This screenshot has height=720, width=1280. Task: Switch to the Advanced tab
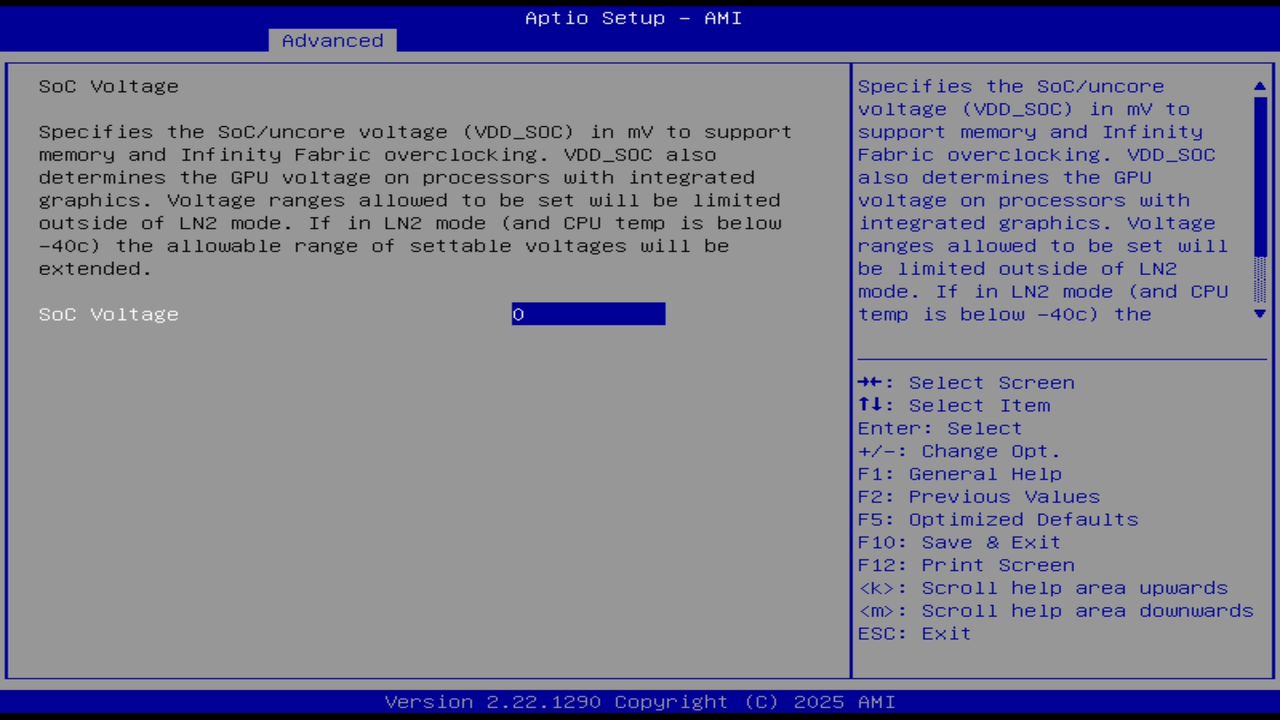332,40
